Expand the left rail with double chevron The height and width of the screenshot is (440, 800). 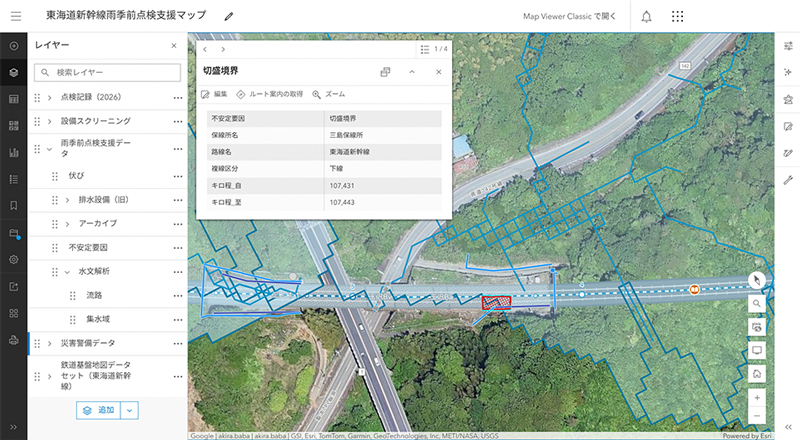(14, 427)
